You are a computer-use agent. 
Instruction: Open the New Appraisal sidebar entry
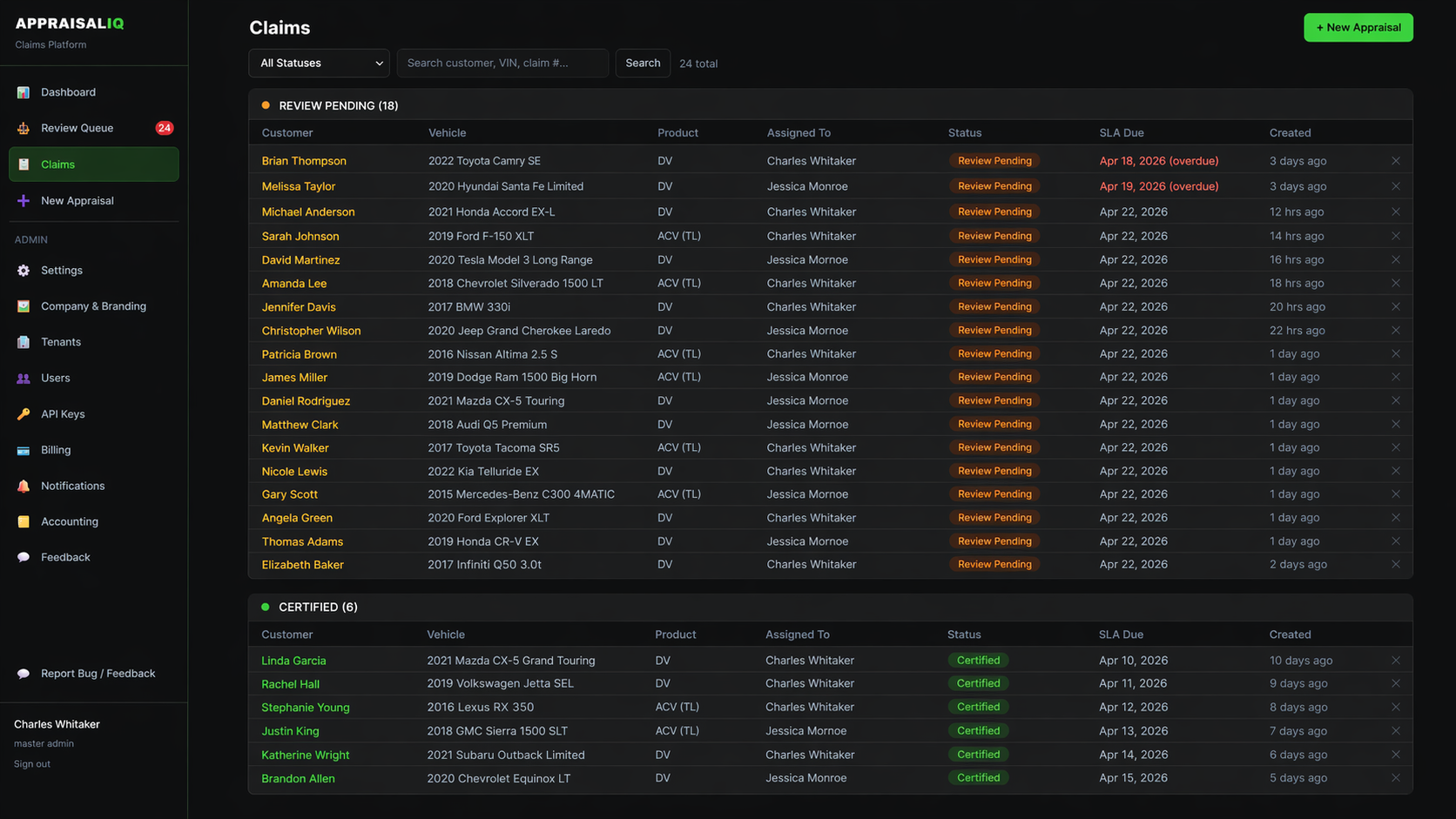click(x=78, y=200)
